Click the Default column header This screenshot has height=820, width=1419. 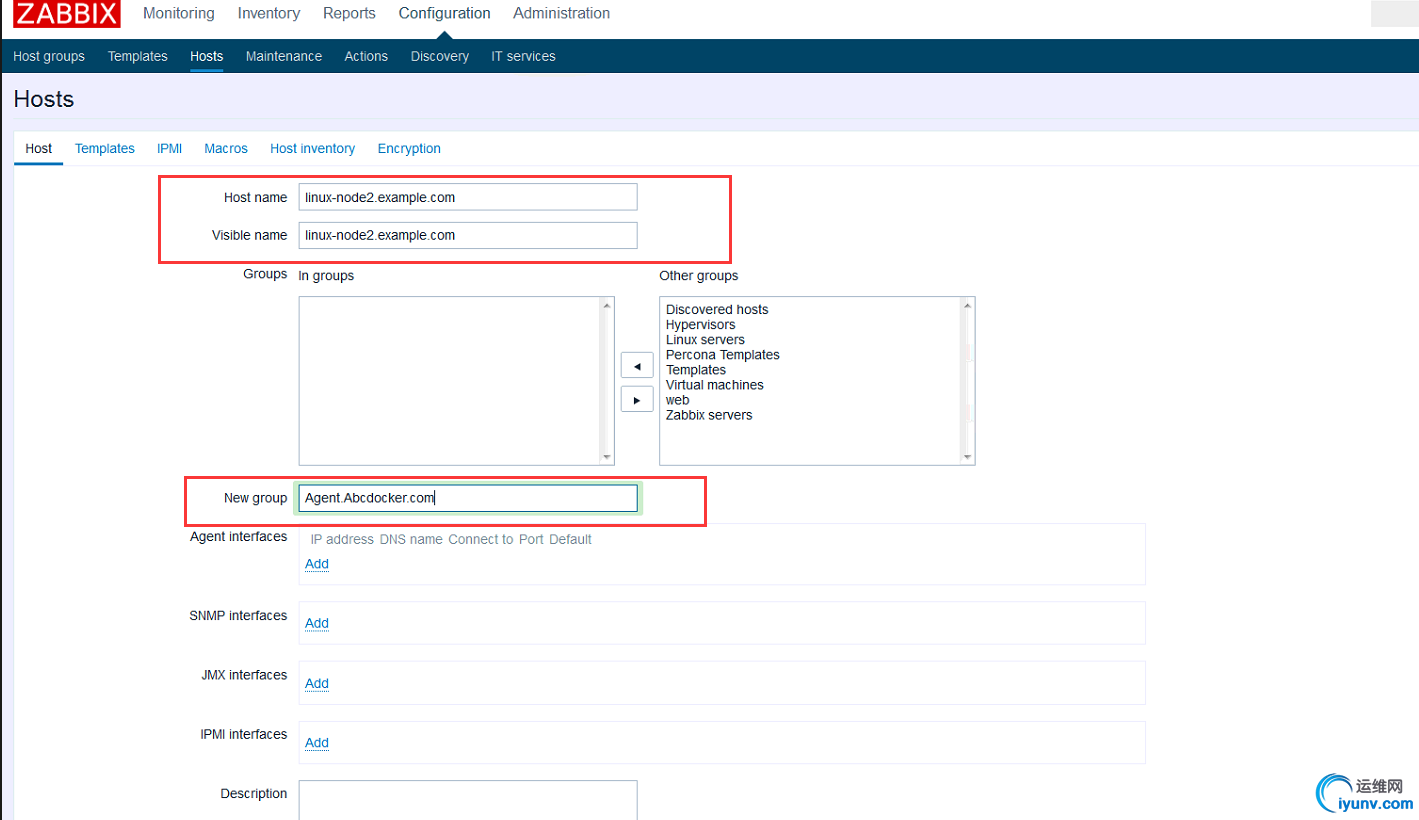(570, 539)
